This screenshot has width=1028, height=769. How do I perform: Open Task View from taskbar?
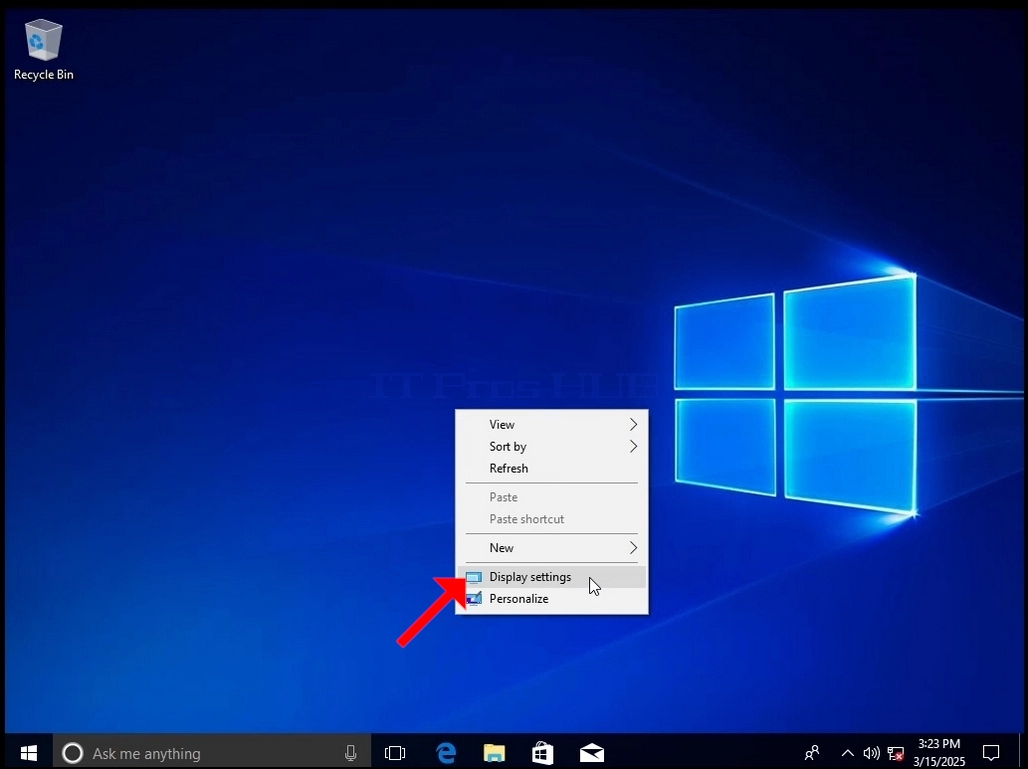(395, 753)
